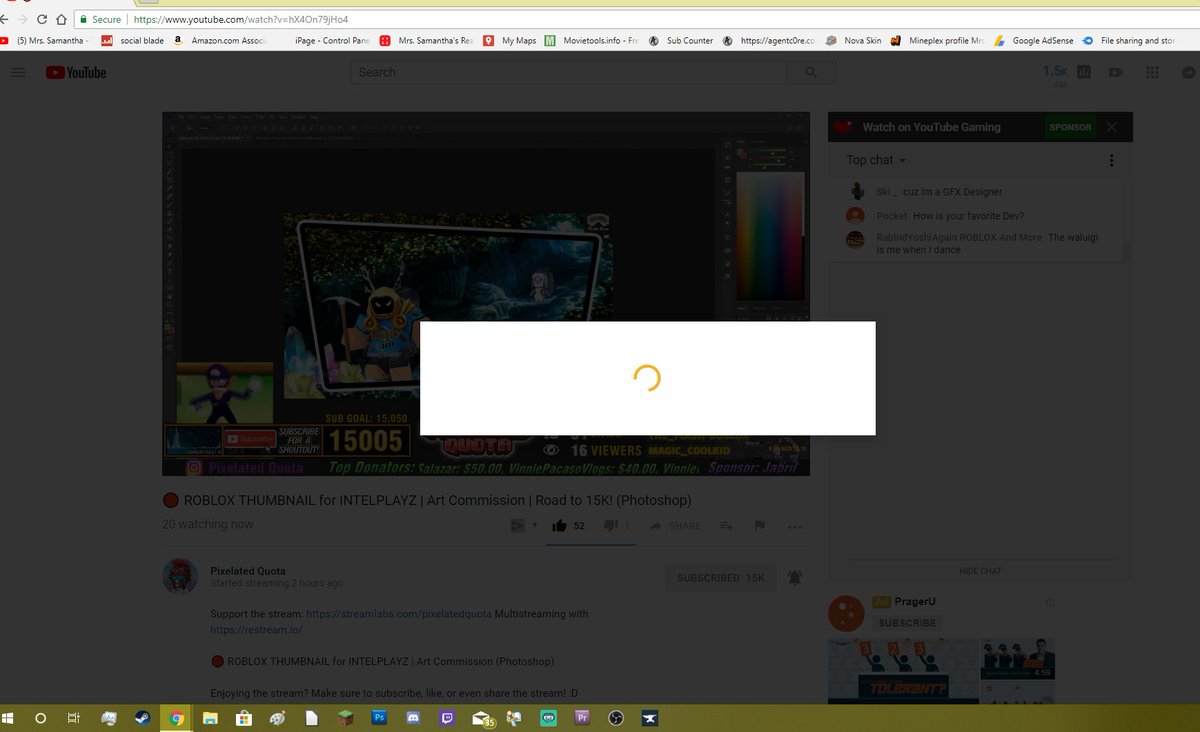This screenshot has width=1200, height=732.
Task: Click HIDE CHAT
Action: pos(980,571)
